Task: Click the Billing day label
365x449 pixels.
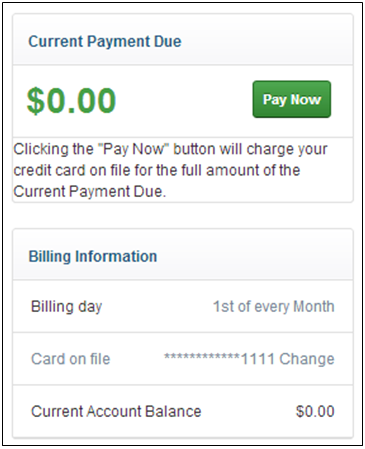Action: (x=66, y=307)
